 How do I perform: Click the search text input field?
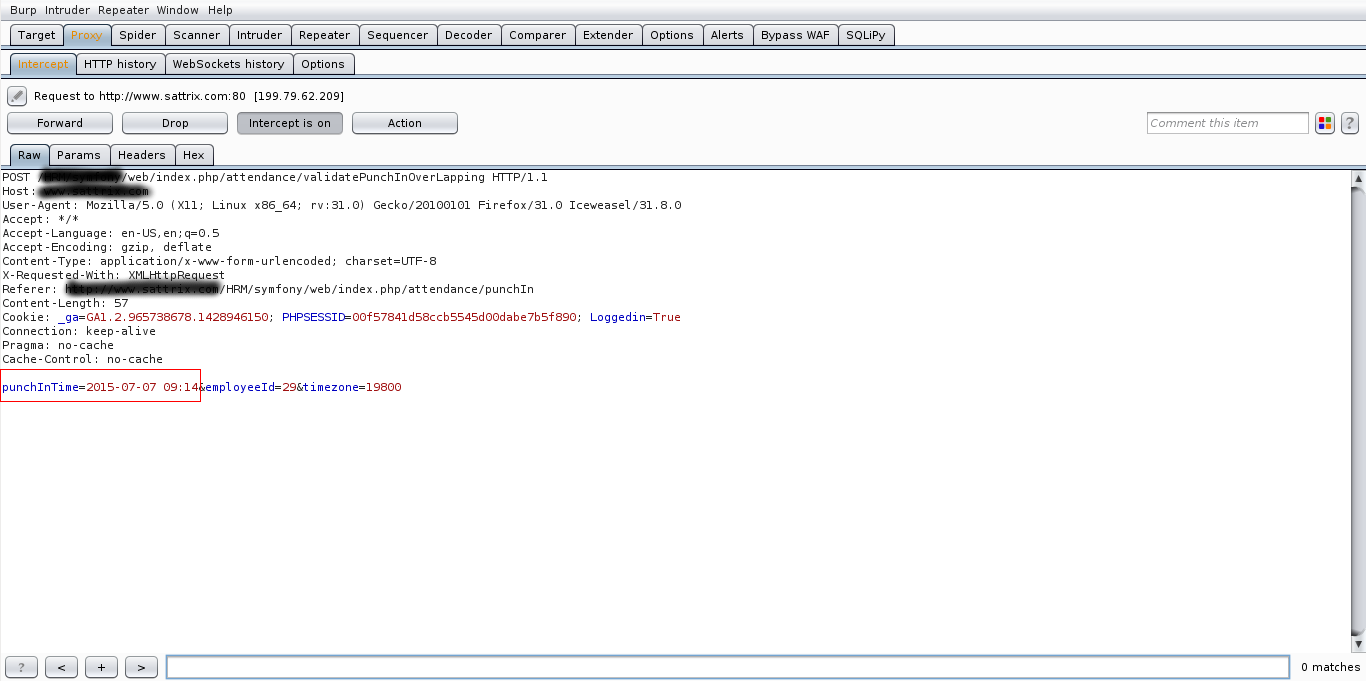tap(727, 667)
